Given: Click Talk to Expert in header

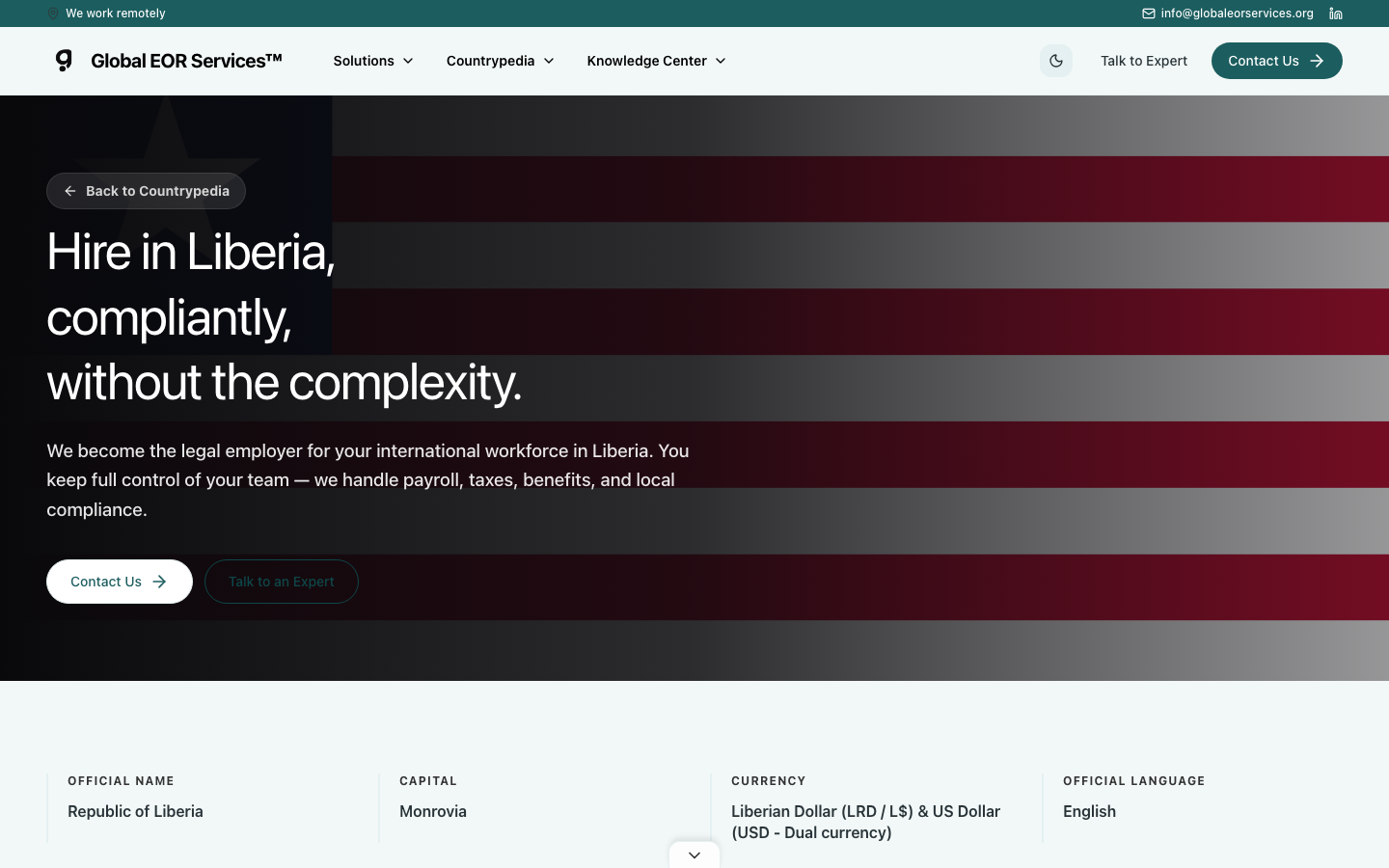Looking at the screenshot, I should tap(1144, 61).
